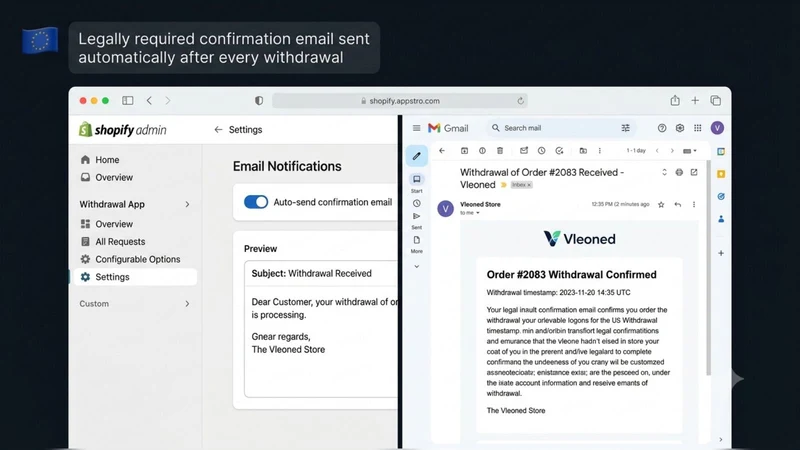Open the input tools dropdown
Screen dimensions: 800x450
[x=690, y=151]
